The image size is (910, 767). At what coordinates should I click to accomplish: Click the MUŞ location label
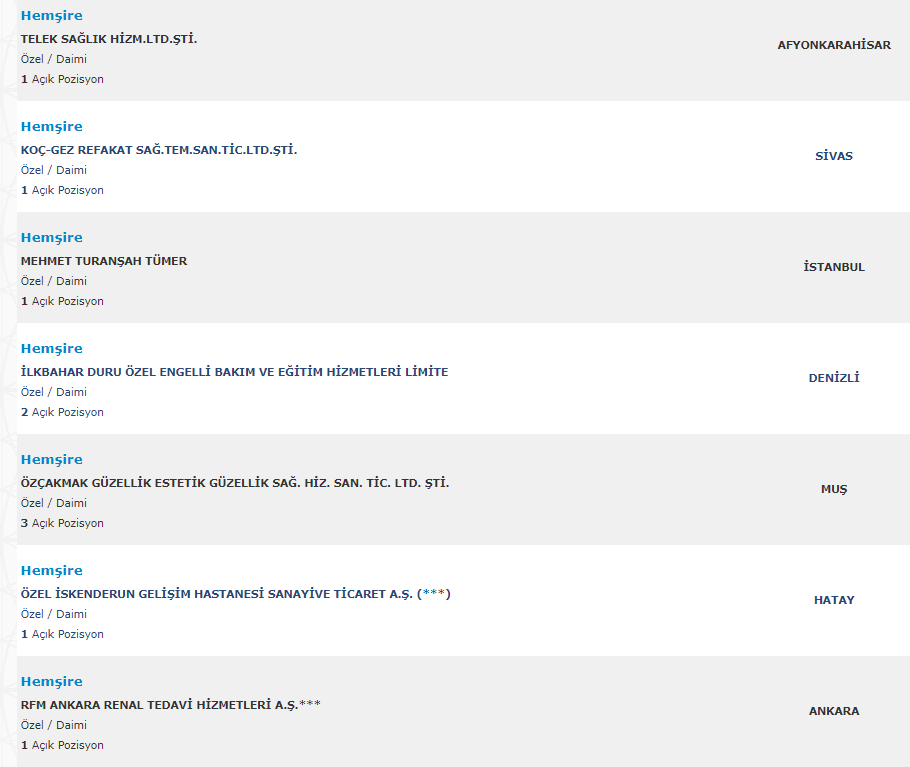[x=834, y=489]
